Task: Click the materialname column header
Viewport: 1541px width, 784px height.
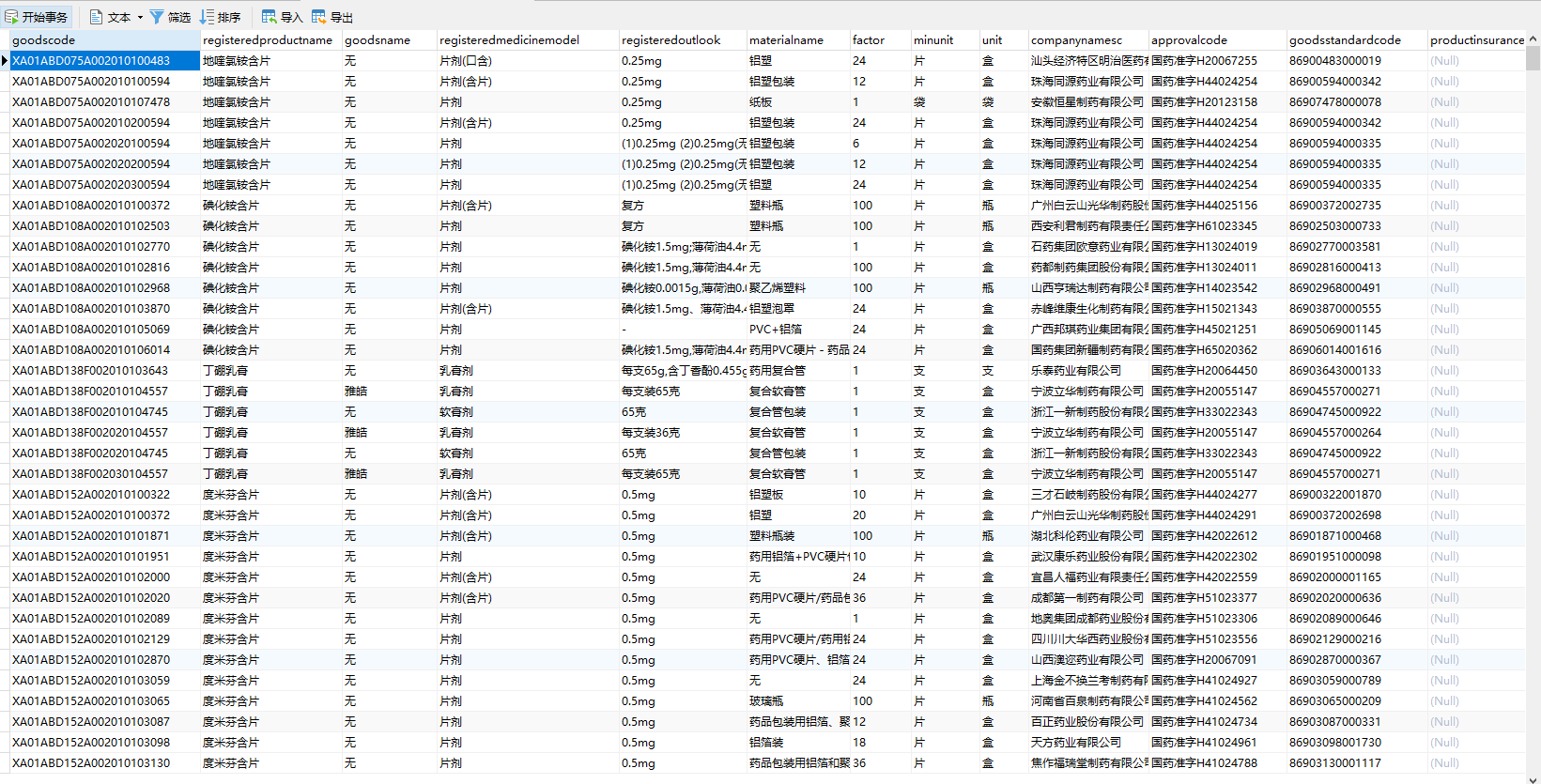Action: (x=798, y=40)
